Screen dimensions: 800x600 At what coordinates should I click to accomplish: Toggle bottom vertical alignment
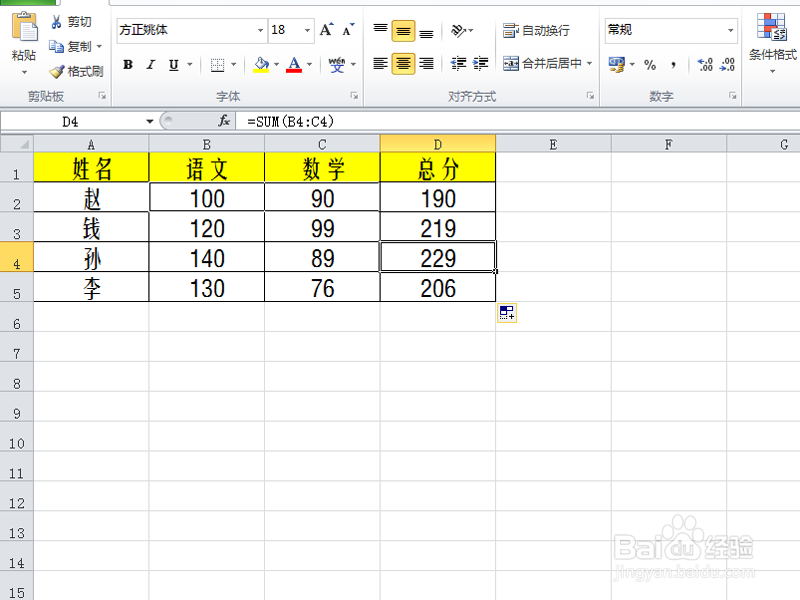coord(426,32)
